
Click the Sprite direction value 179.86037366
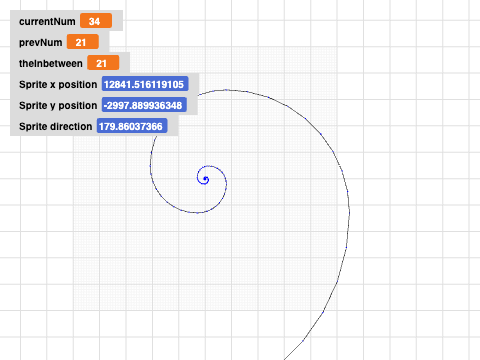[x=132, y=126]
